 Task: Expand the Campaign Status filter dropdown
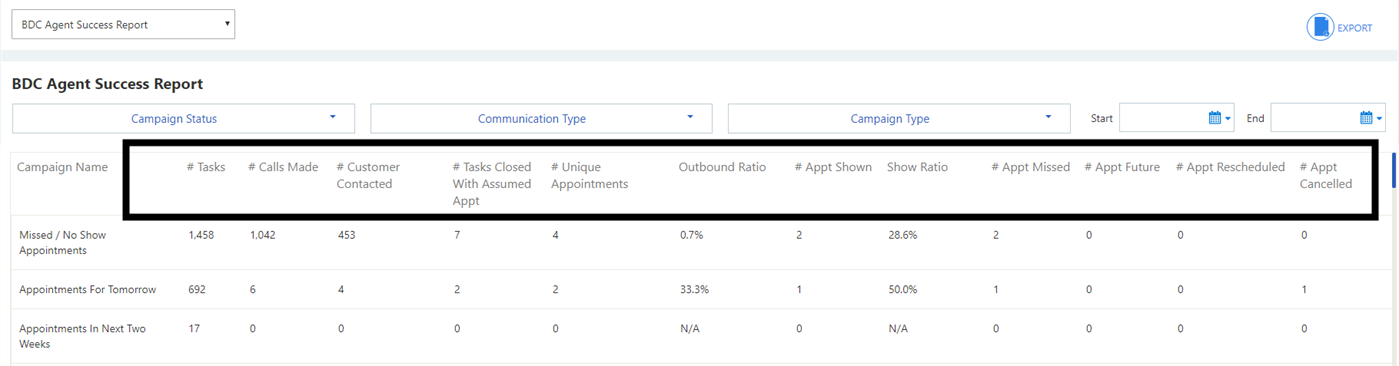click(183, 118)
